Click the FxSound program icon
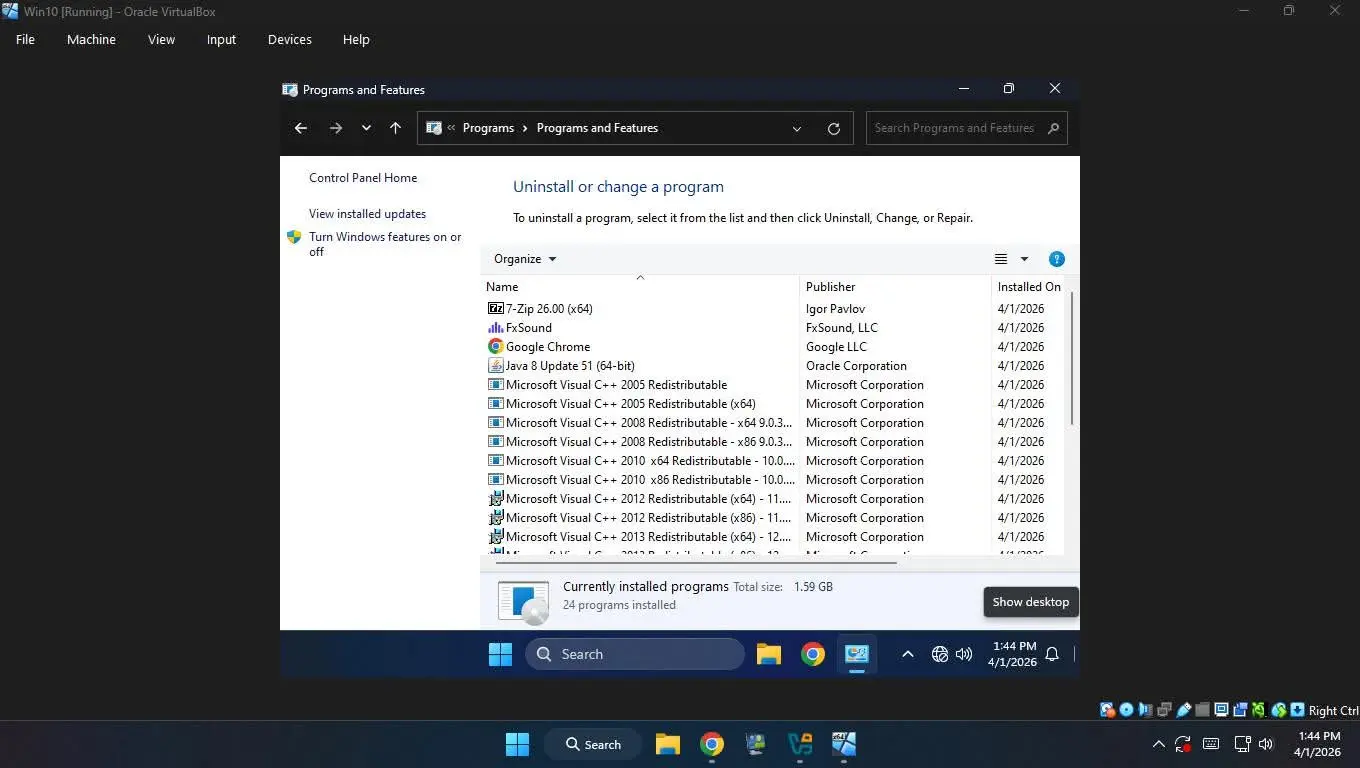 (x=496, y=328)
